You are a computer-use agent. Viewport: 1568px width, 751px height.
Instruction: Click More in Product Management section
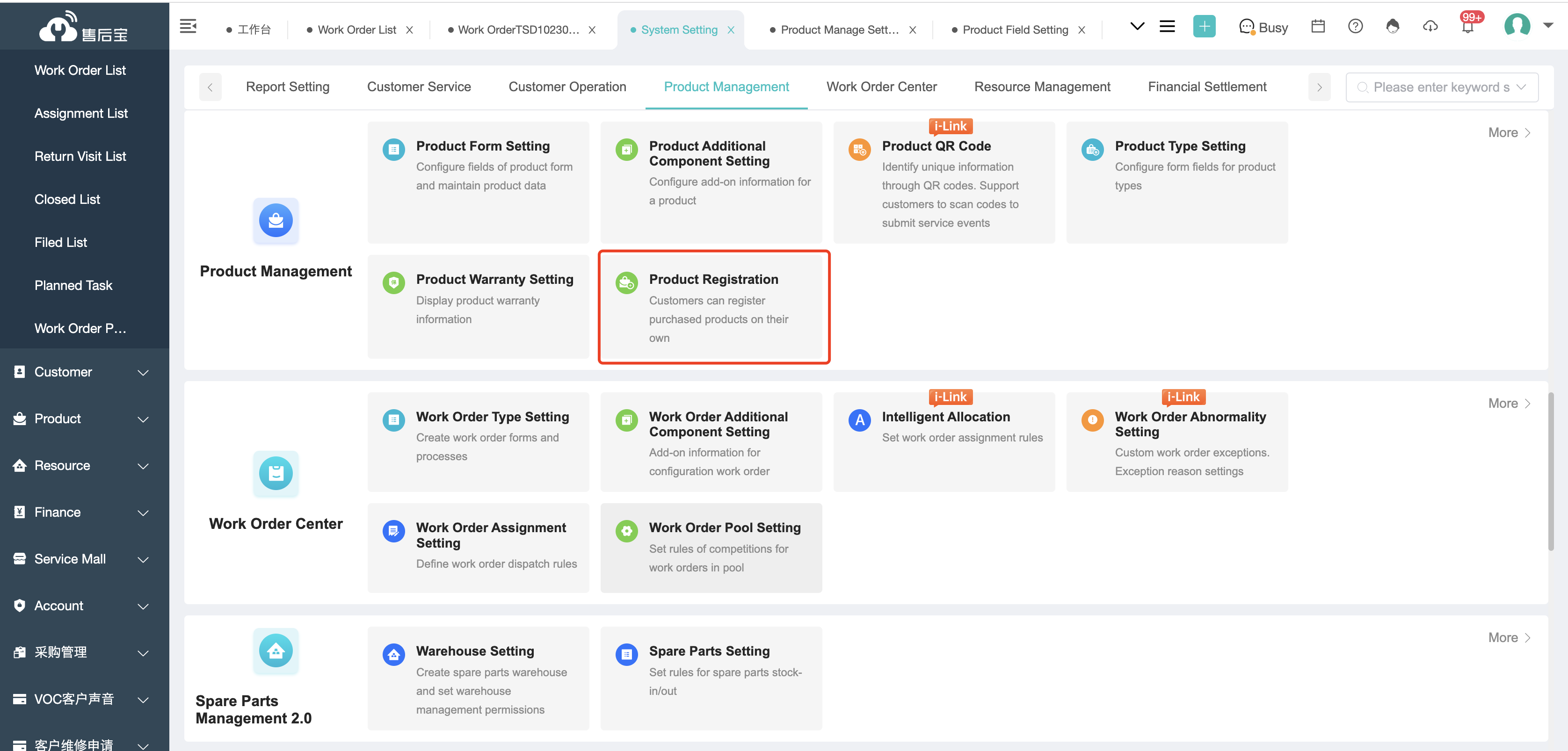pyautogui.click(x=1509, y=133)
